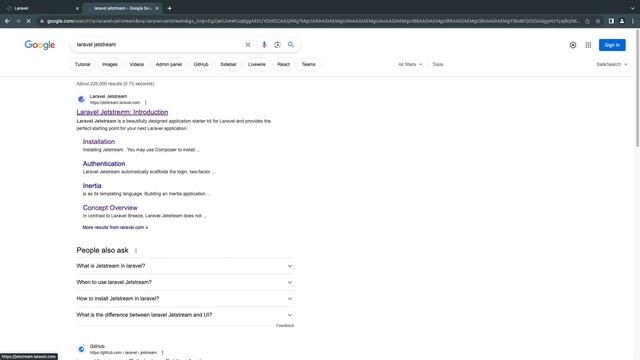The height and width of the screenshot is (360, 640).
Task: Open the tab search chevron
Action: (632, 8)
